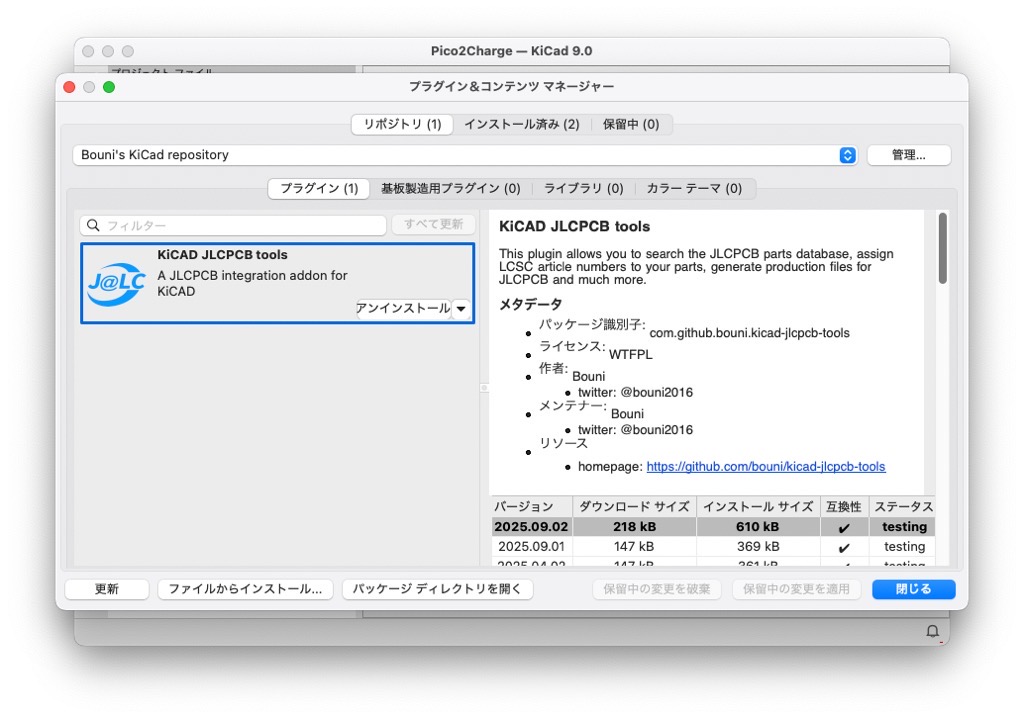Open the kicad-jlcpcb-tools GitHub homepage link
The image size is (1024, 719).
(765, 466)
